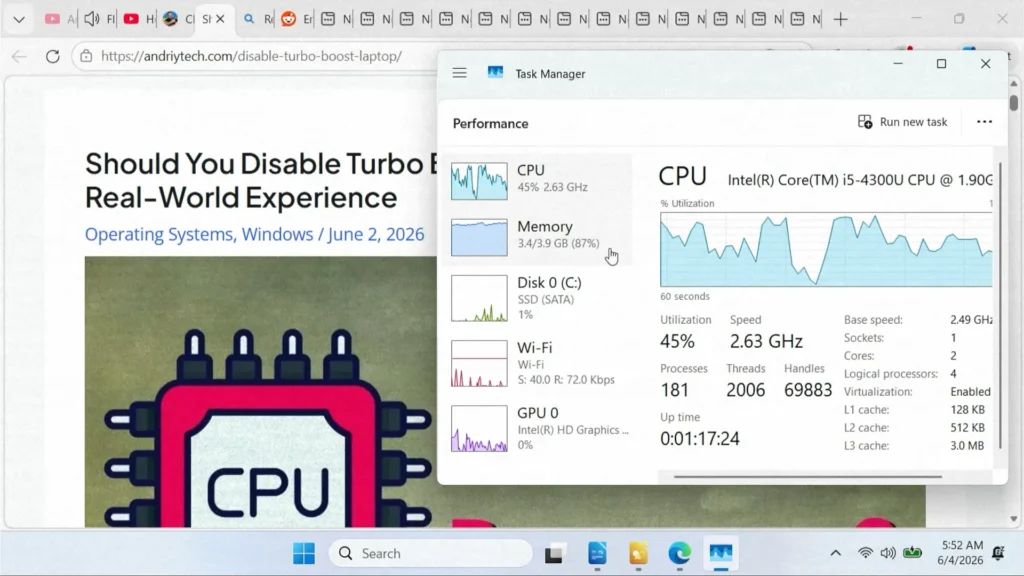Click the Task Manager title bar app icon
This screenshot has height=576, width=1024.
coord(495,72)
